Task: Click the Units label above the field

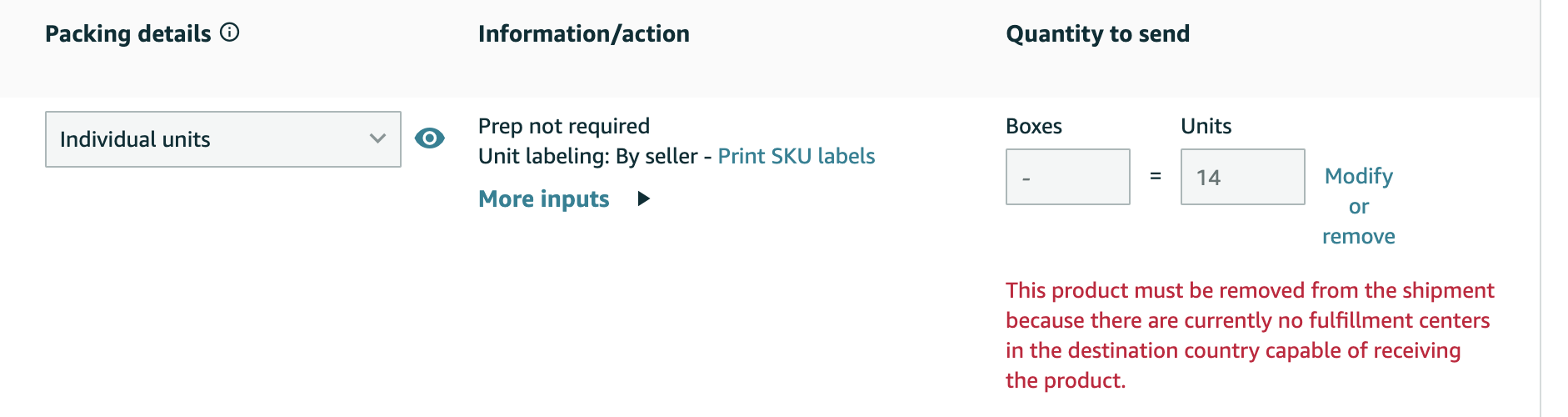Action: point(1206,126)
